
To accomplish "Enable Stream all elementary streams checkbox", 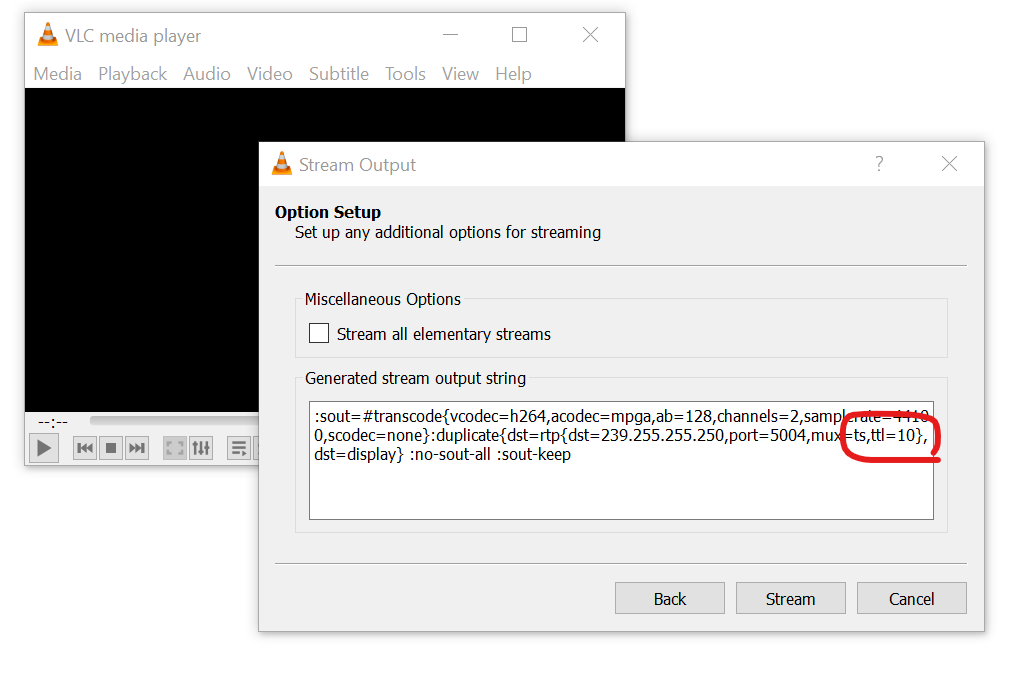I will tap(319, 333).
